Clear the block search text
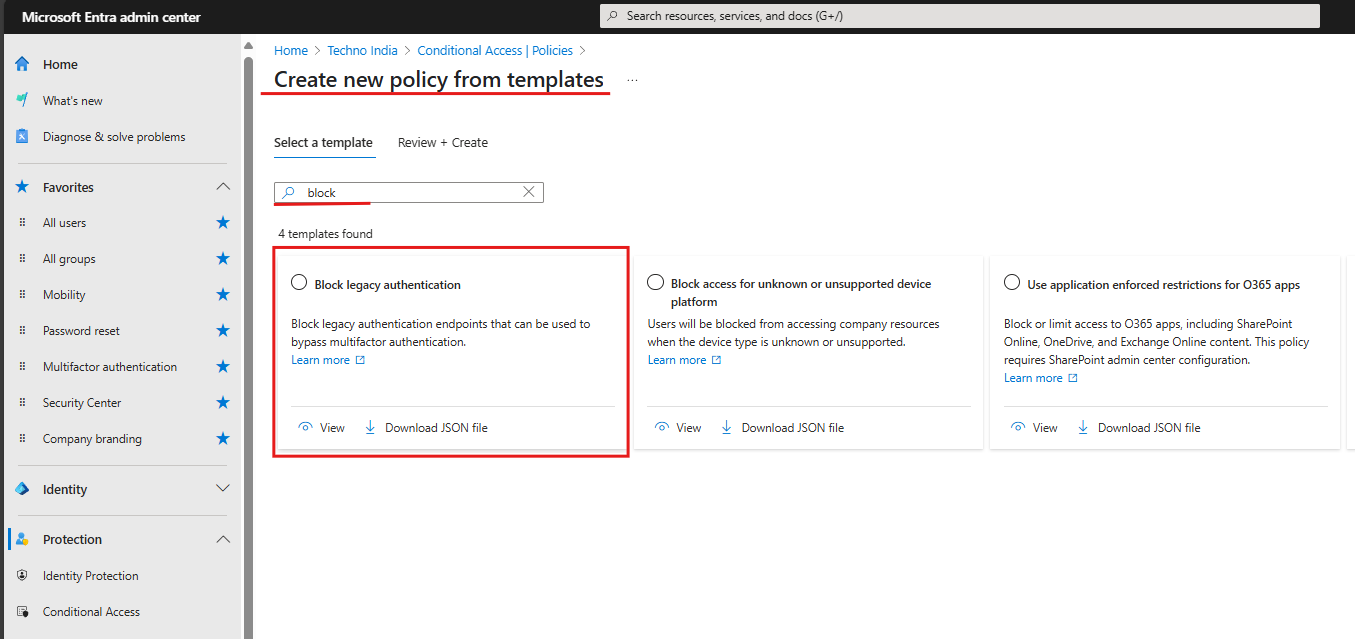This screenshot has height=639, width=1355. [x=529, y=192]
